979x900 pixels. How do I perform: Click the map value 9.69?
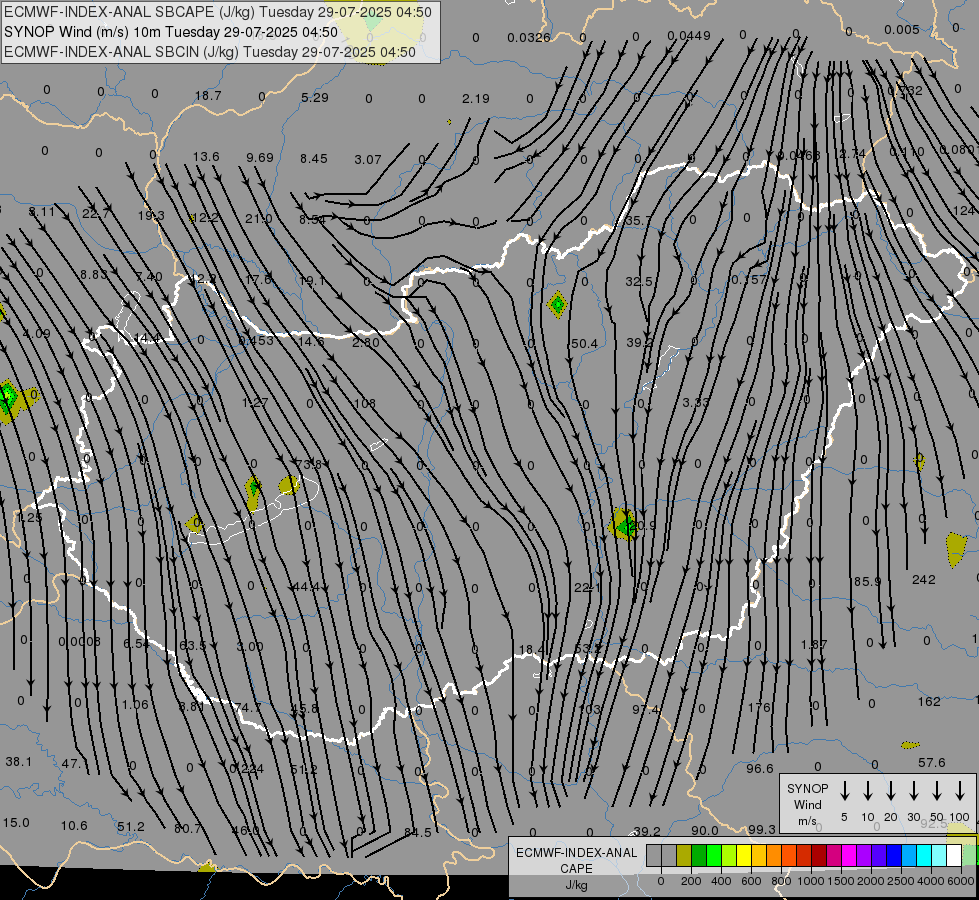[x=260, y=158]
